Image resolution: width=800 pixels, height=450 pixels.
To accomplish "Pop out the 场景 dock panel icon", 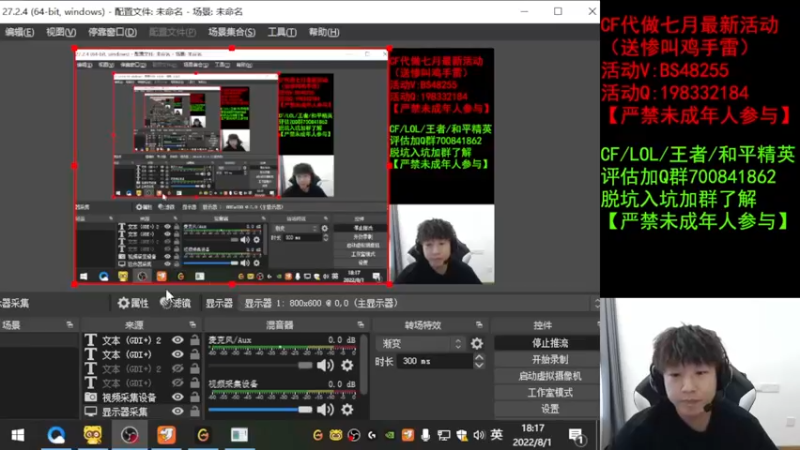I will [x=70, y=324].
